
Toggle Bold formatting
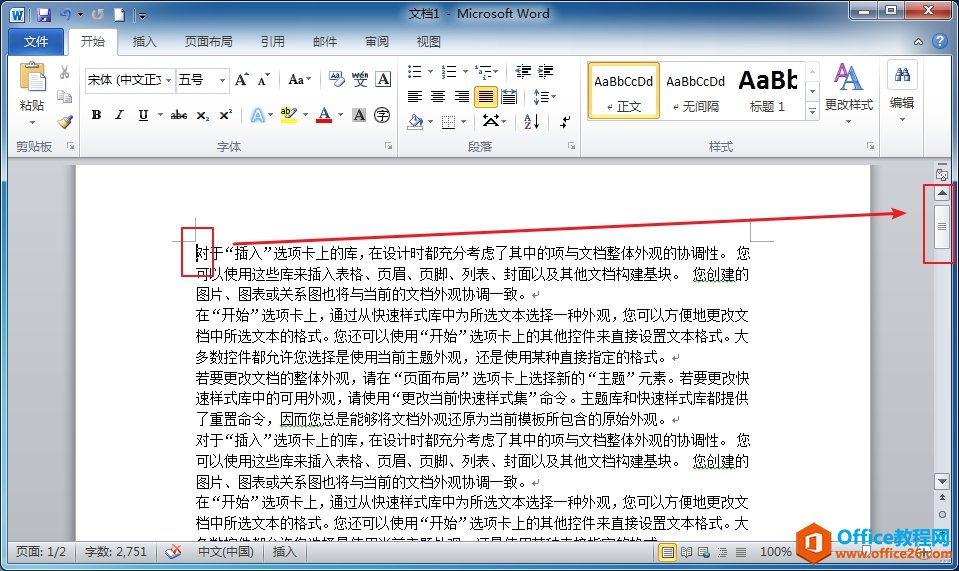click(96, 115)
